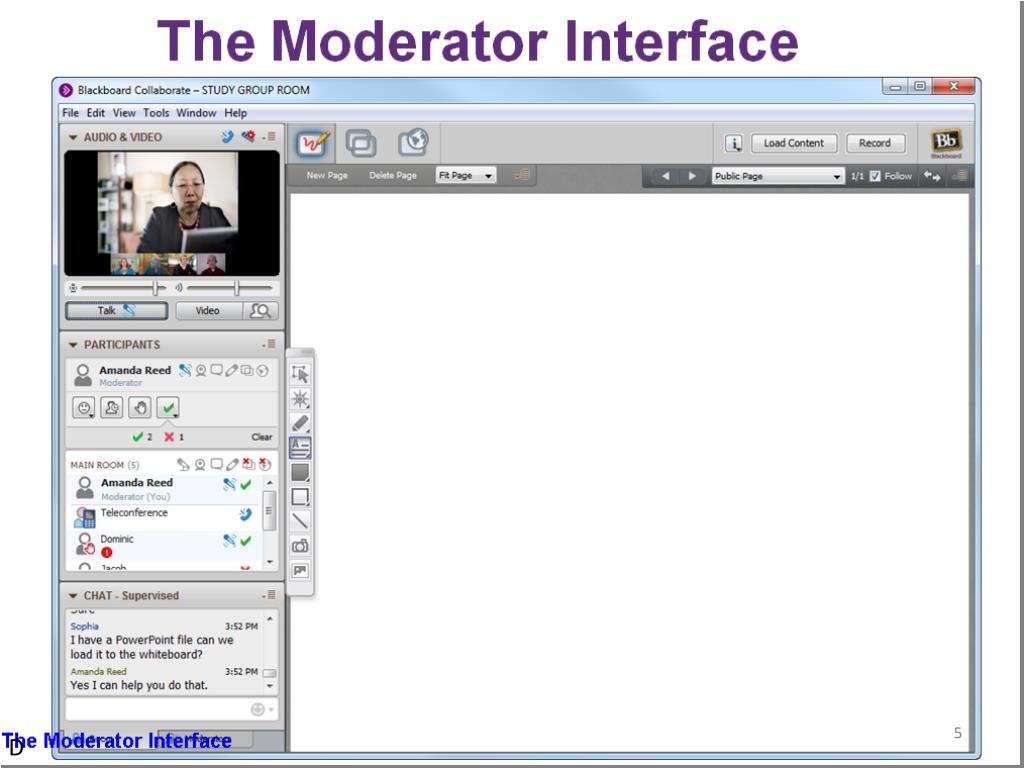Switch to Application Sharing mode
This screenshot has width=1024, height=768.
tap(361, 142)
